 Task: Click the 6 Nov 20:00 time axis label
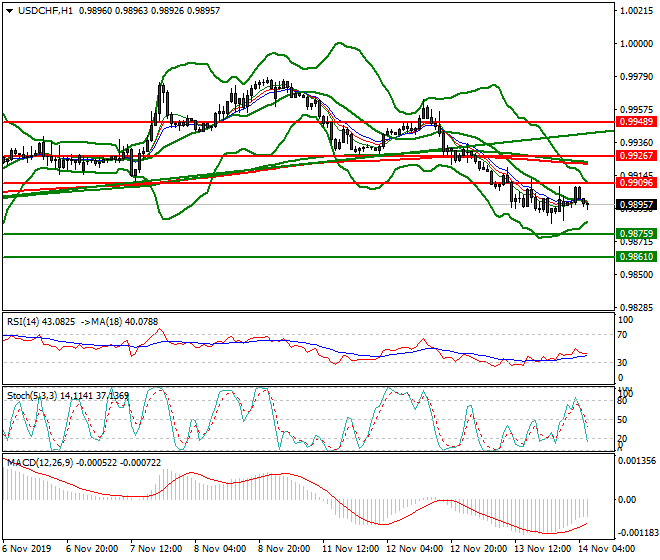click(92, 549)
